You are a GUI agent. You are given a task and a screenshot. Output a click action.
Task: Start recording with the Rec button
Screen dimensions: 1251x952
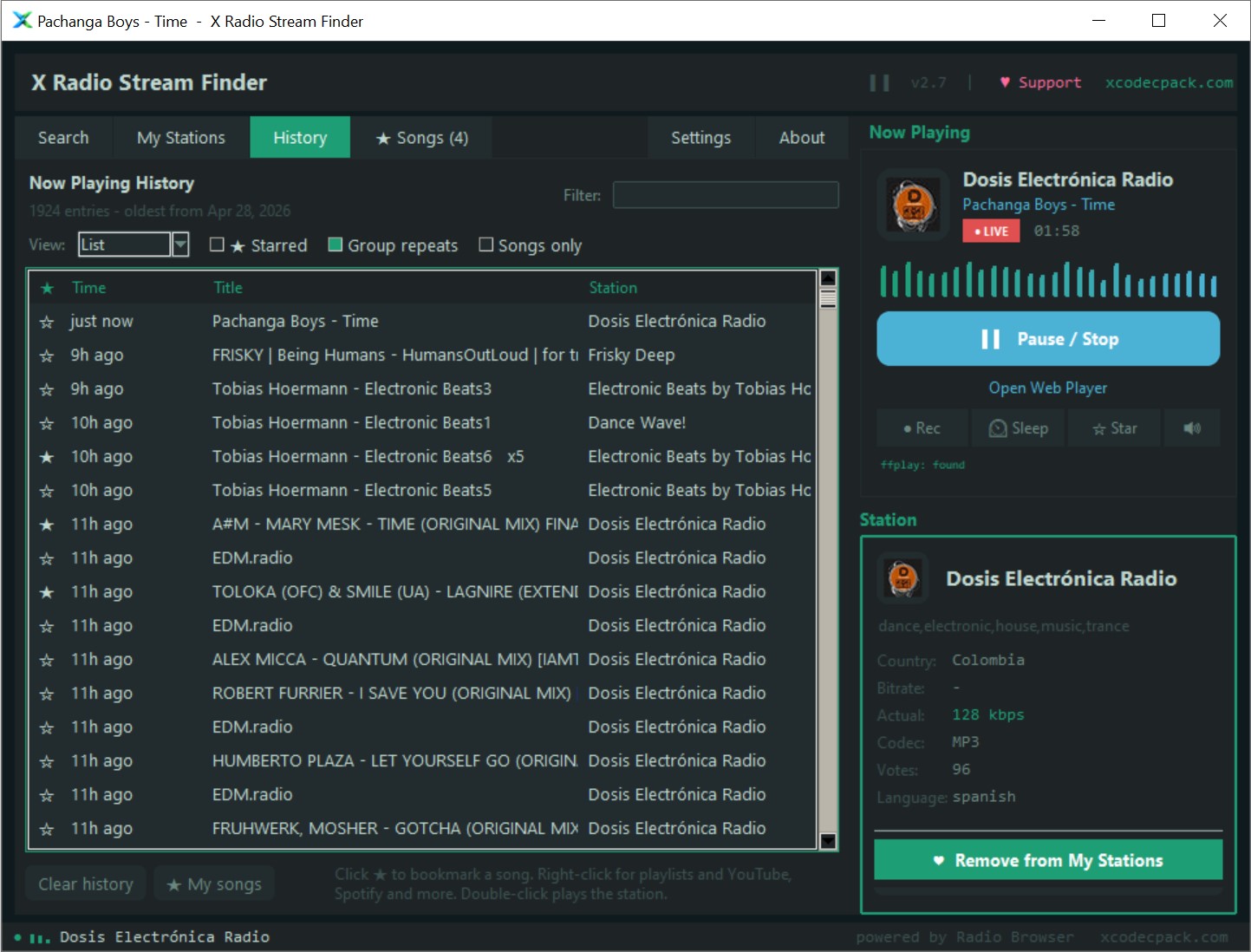(922, 428)
